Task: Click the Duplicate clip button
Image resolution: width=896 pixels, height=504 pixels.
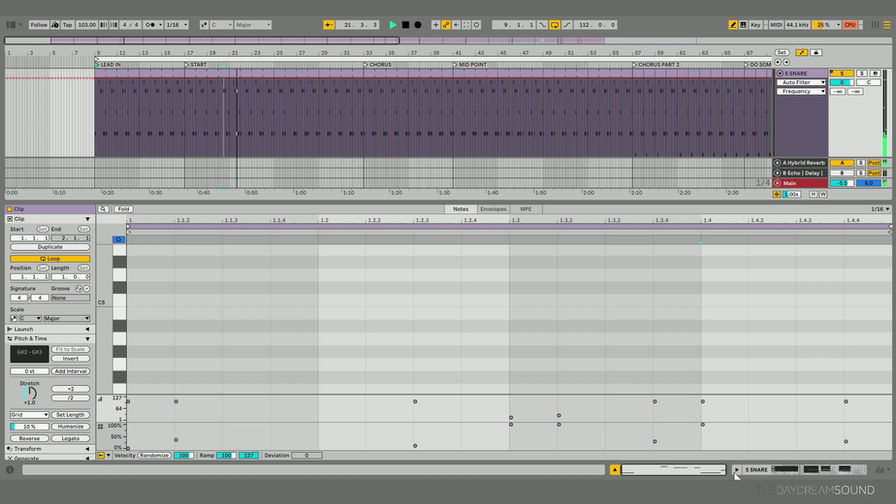Action: [x=50, y=247]
